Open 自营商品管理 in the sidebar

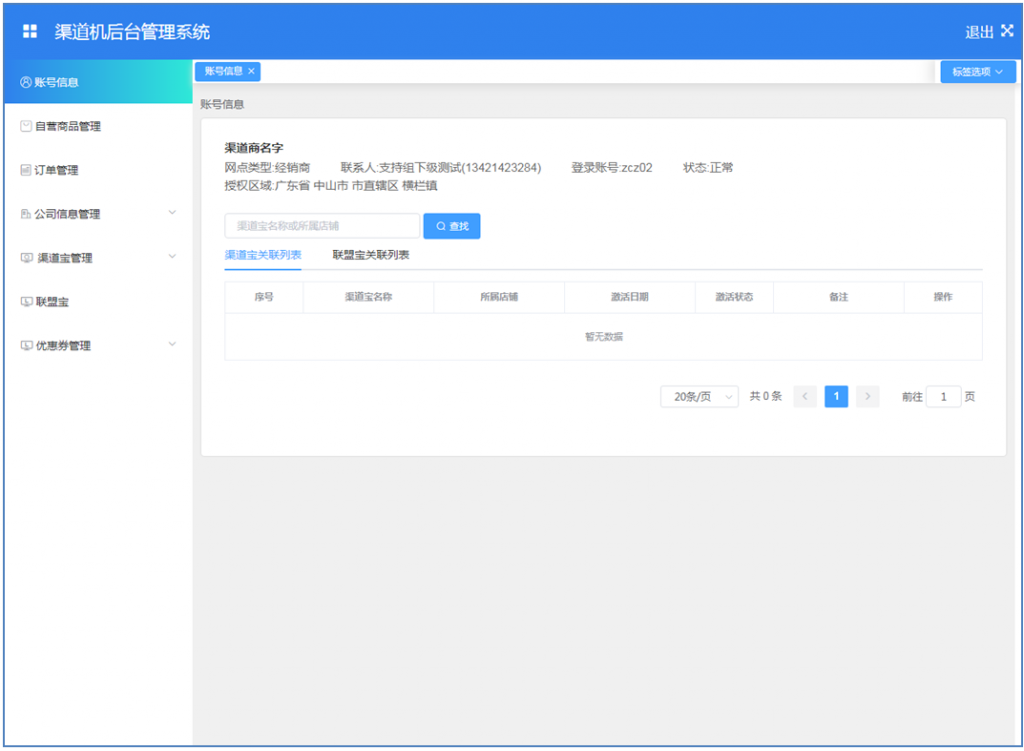pyautogui.click(x=98, y=126)
